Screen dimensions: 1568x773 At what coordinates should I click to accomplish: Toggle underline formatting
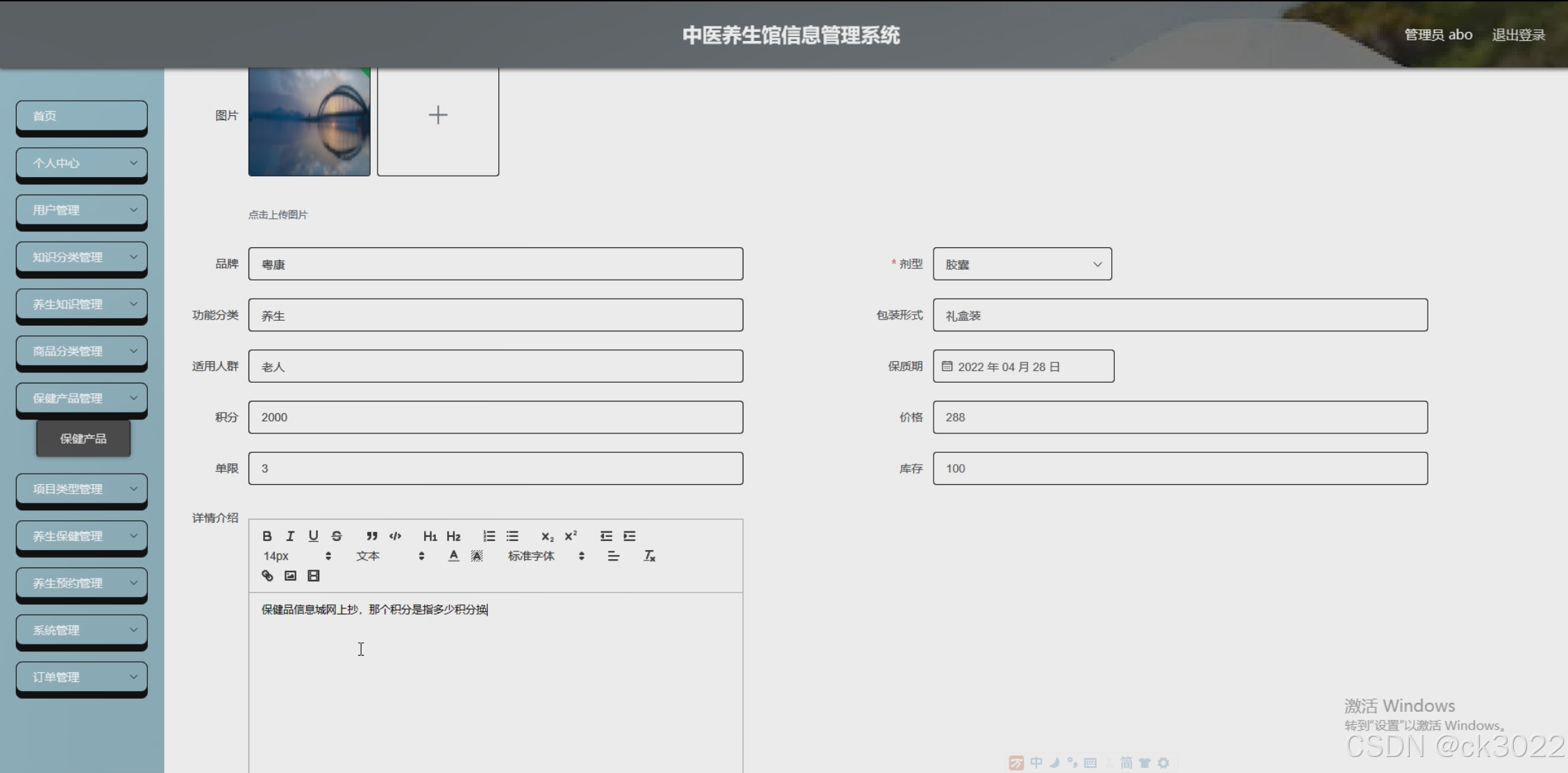(x=313, y=536)
